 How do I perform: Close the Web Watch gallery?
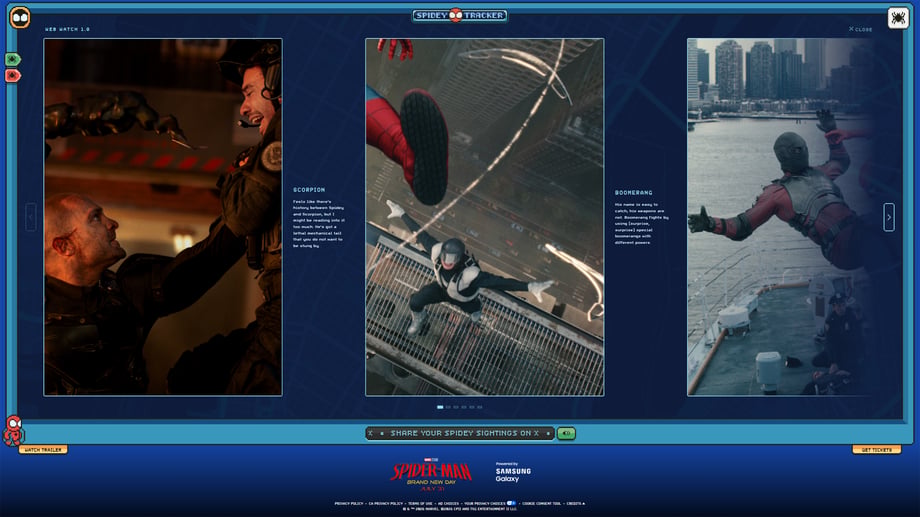[x=860, y=29]
